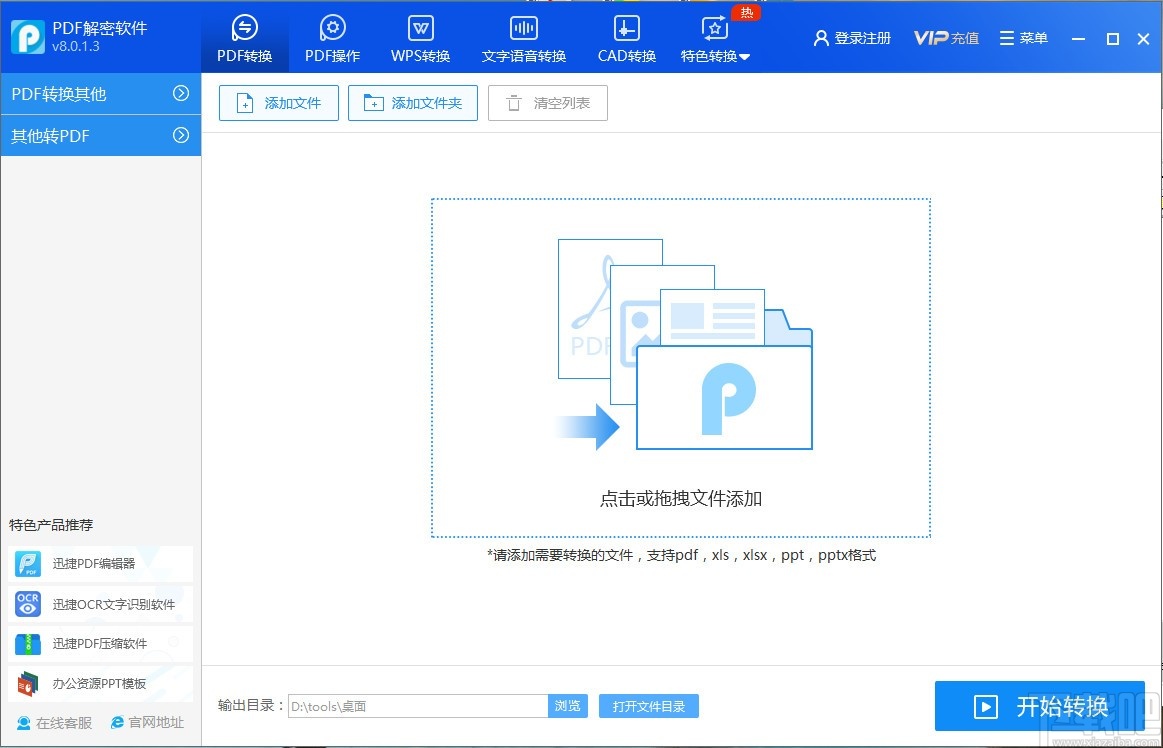Expand the 其他转PDF sidebar section

tap(100, 136)
